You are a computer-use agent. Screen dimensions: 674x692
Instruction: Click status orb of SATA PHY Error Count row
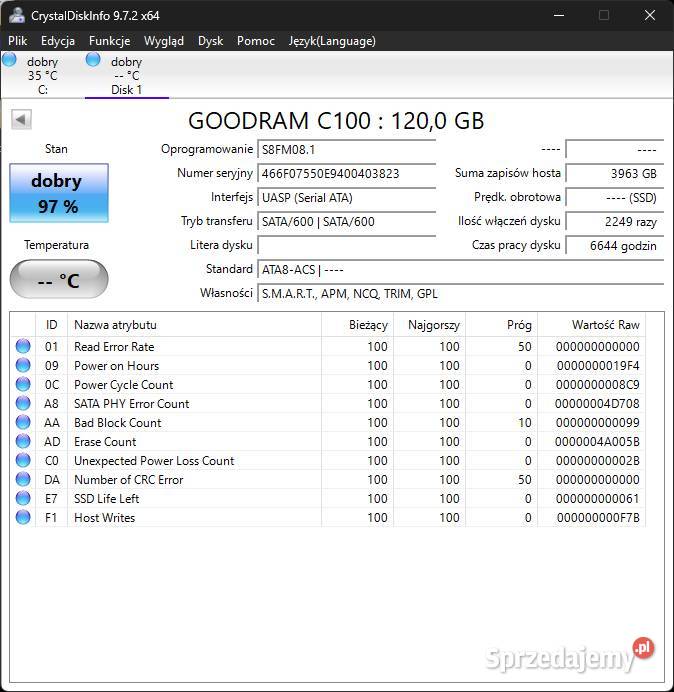tap(23, 403)
